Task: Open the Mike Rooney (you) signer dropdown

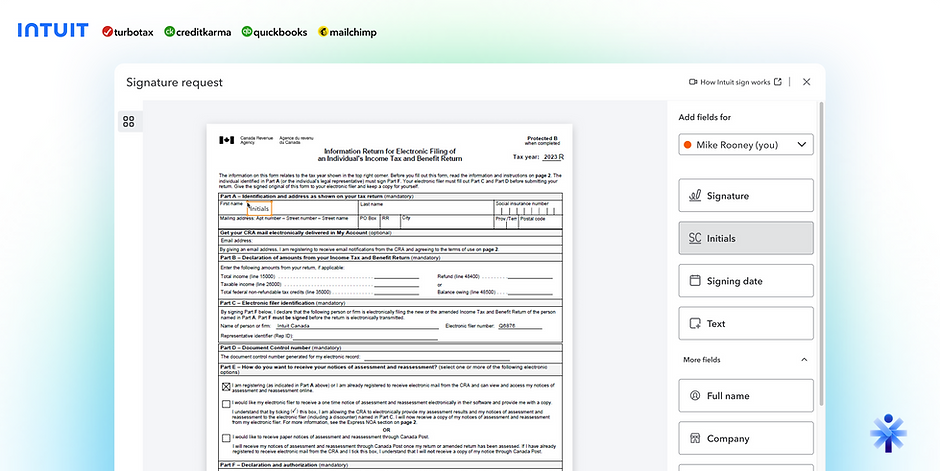Action: [746, 144]
